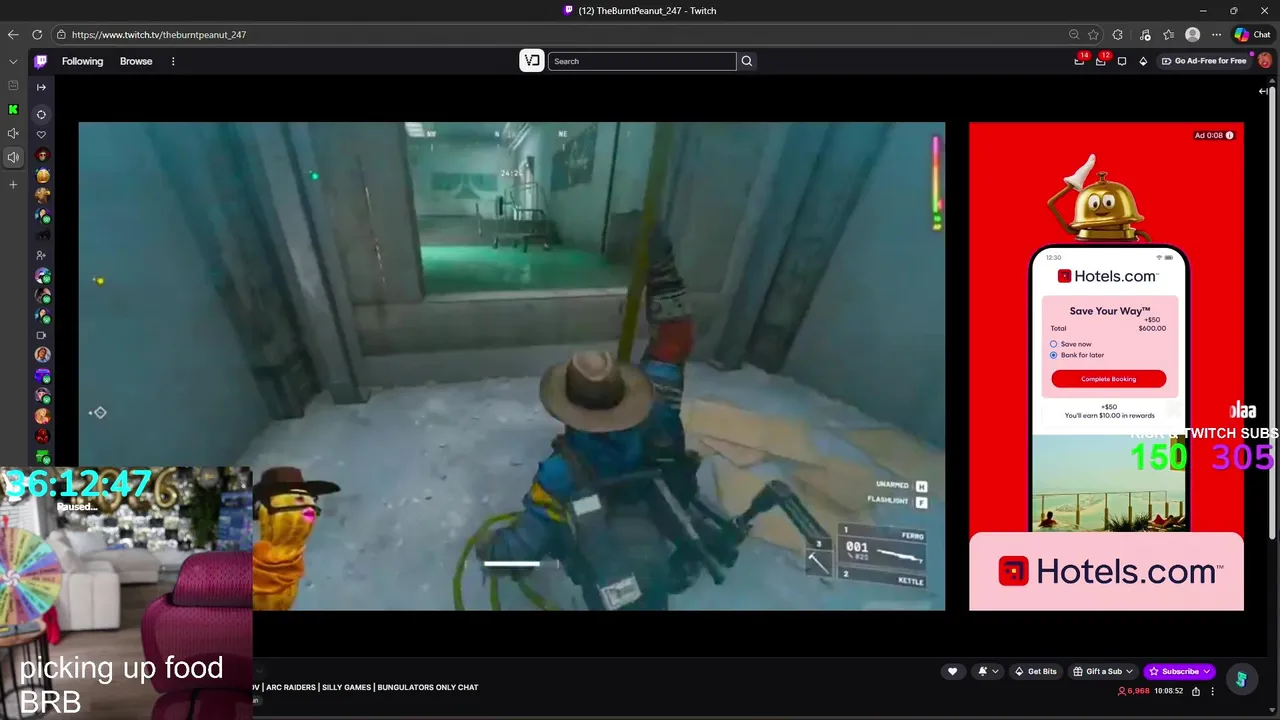Click the zoom-out magnifier in address bar
Image resolution: width=1280 pixels, height=720 pixels.
tap(1074, 35)
